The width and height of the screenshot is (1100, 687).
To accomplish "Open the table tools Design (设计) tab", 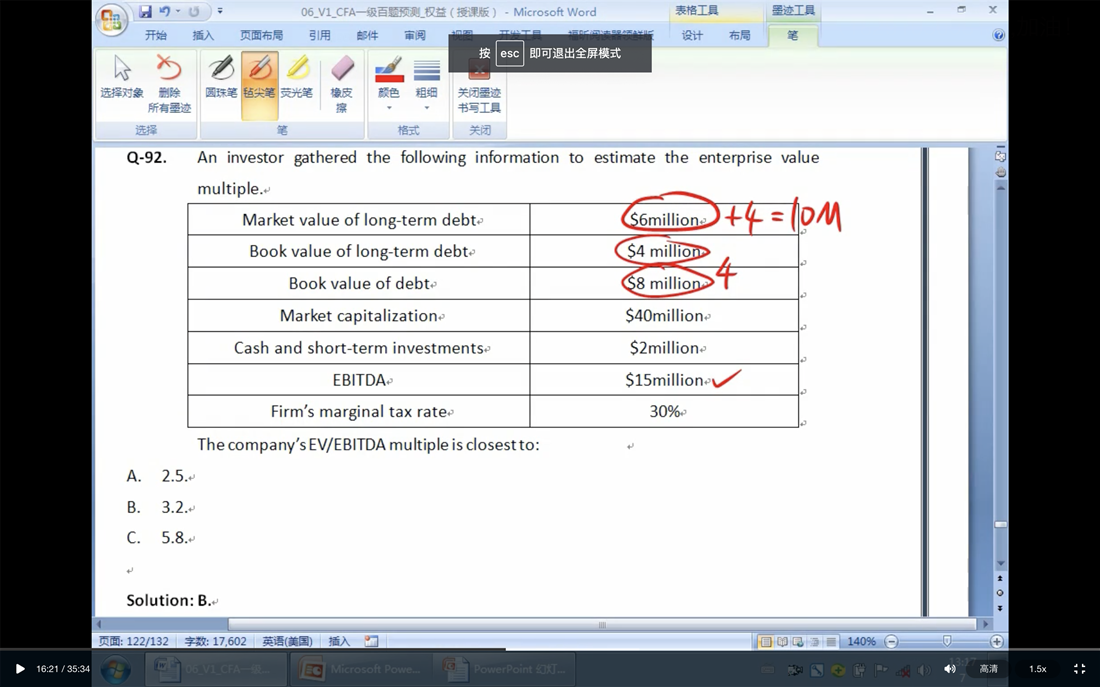I will [692, 35].
